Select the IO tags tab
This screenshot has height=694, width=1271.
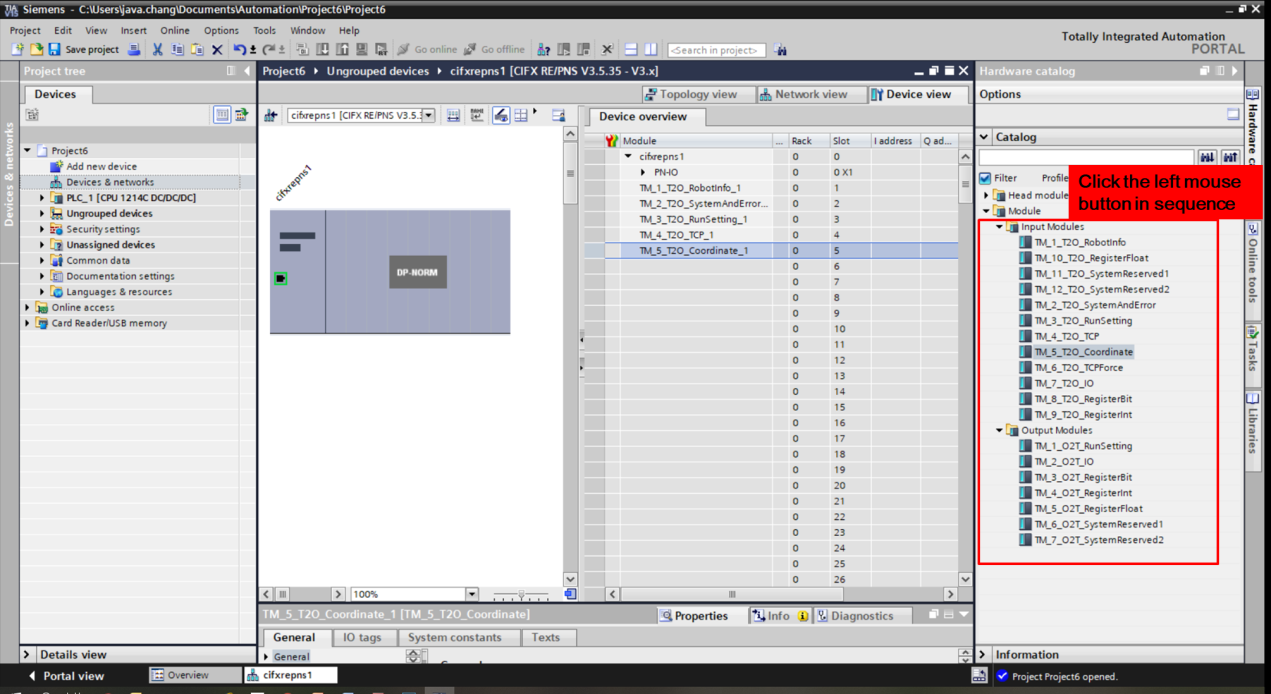[x=362, y=637]
